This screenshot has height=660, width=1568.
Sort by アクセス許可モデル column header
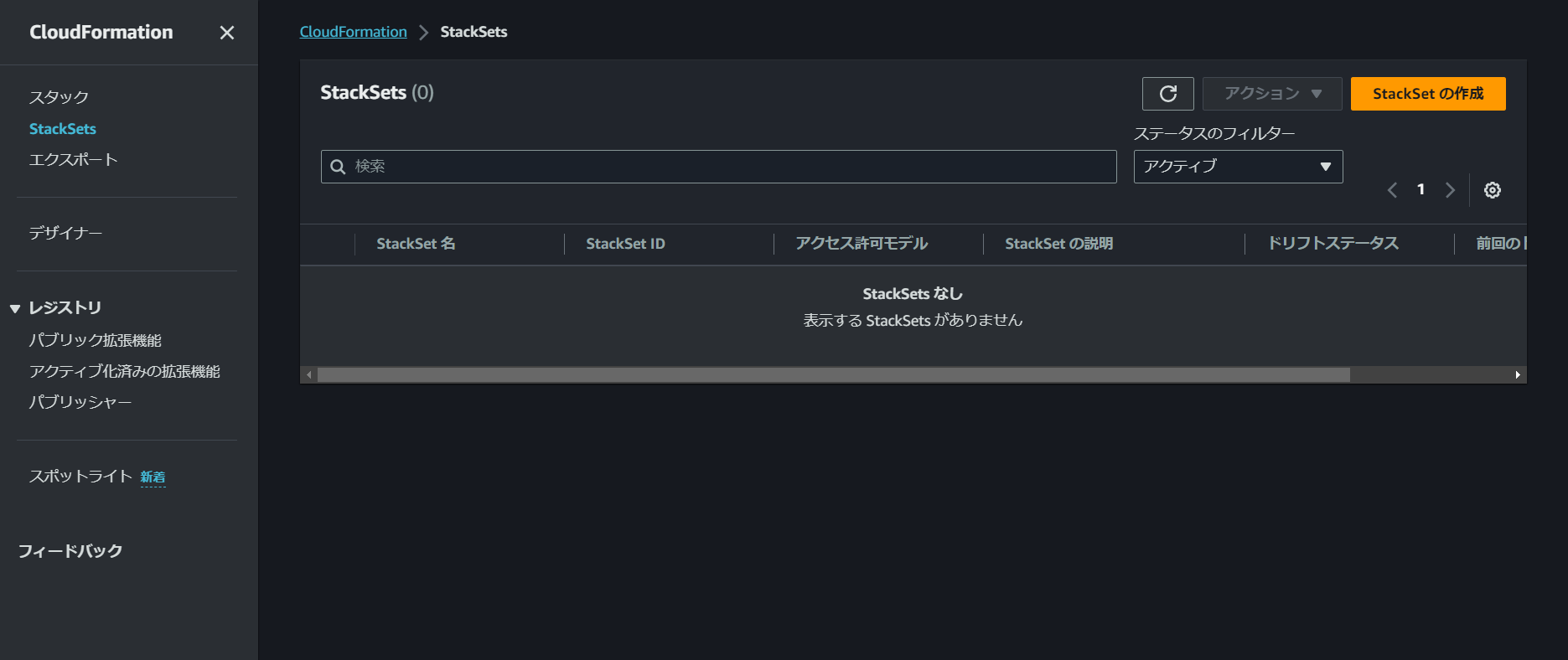(x=862, y=244)
